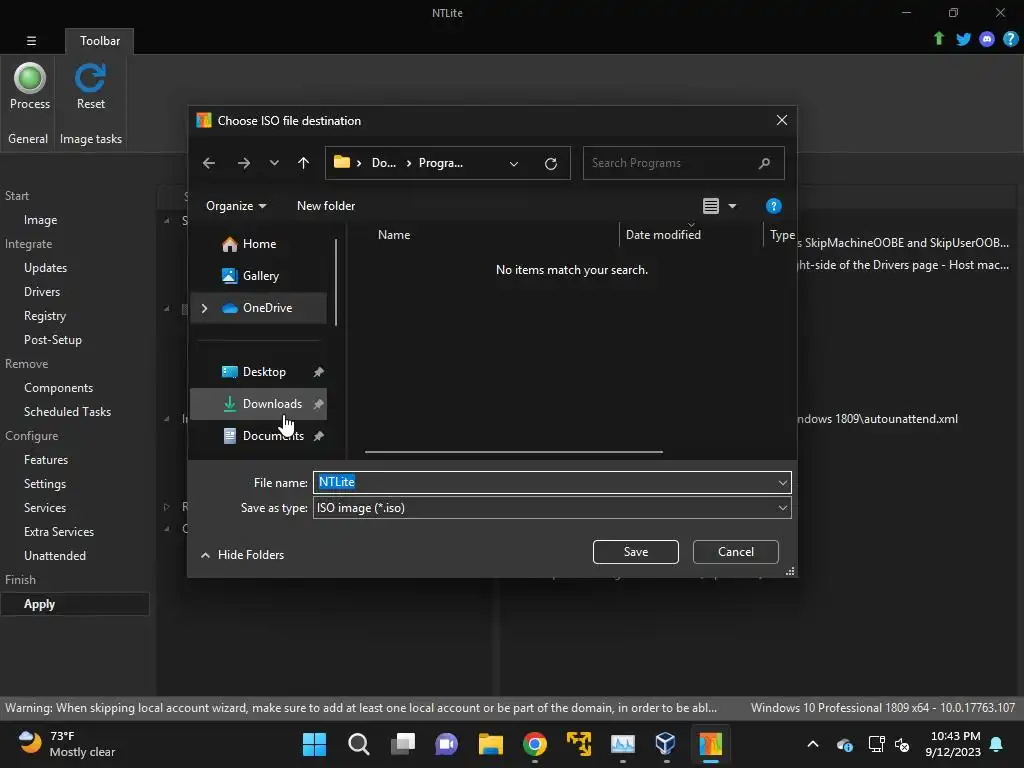
Task: Open the File name dropdown arrow
Action: (x=782, y=483)
